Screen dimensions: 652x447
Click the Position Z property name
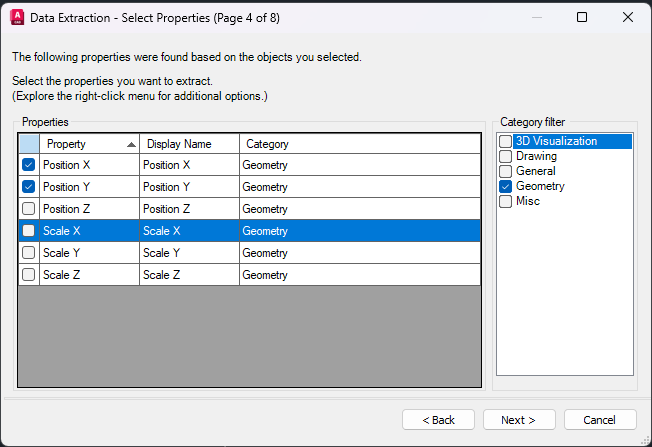click(x=67, y=209)
